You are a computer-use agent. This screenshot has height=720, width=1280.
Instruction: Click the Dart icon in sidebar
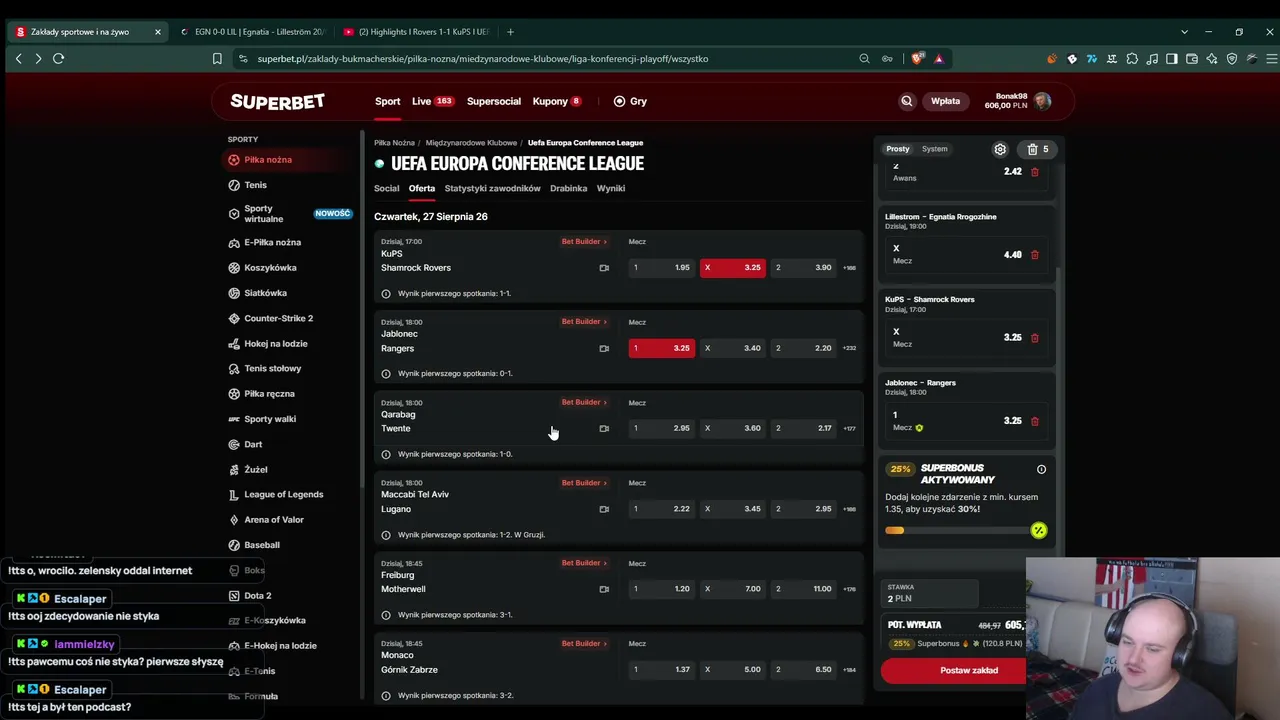click(234, 444)
